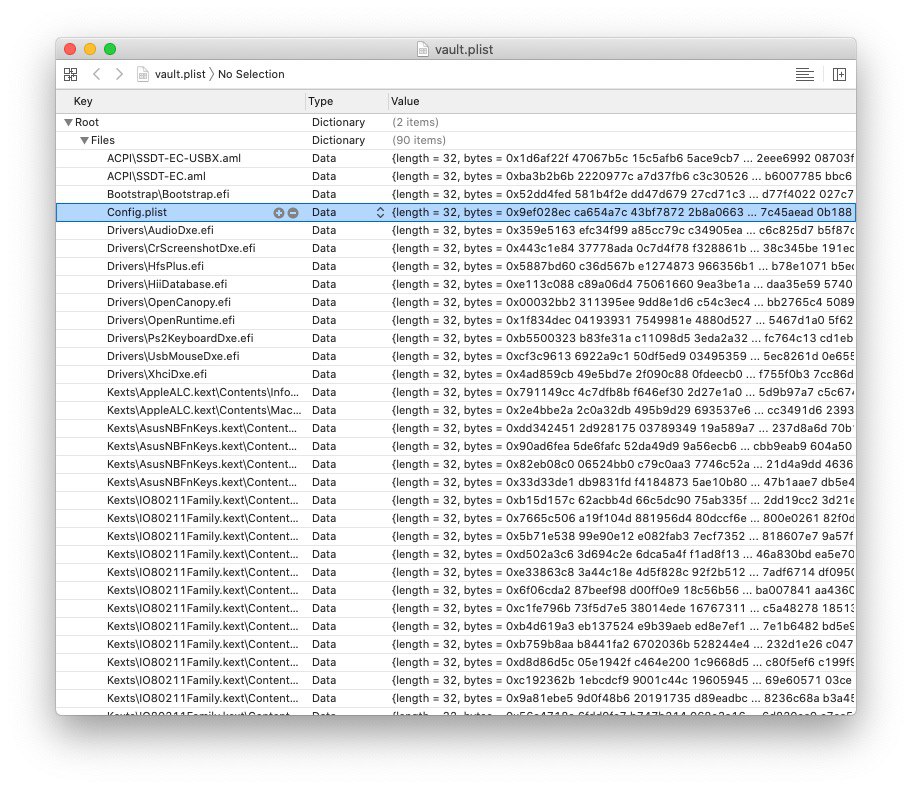Screen dimensions: 912x789
Task: Click the value starting 0xc192362b
Action: [622, 681]
